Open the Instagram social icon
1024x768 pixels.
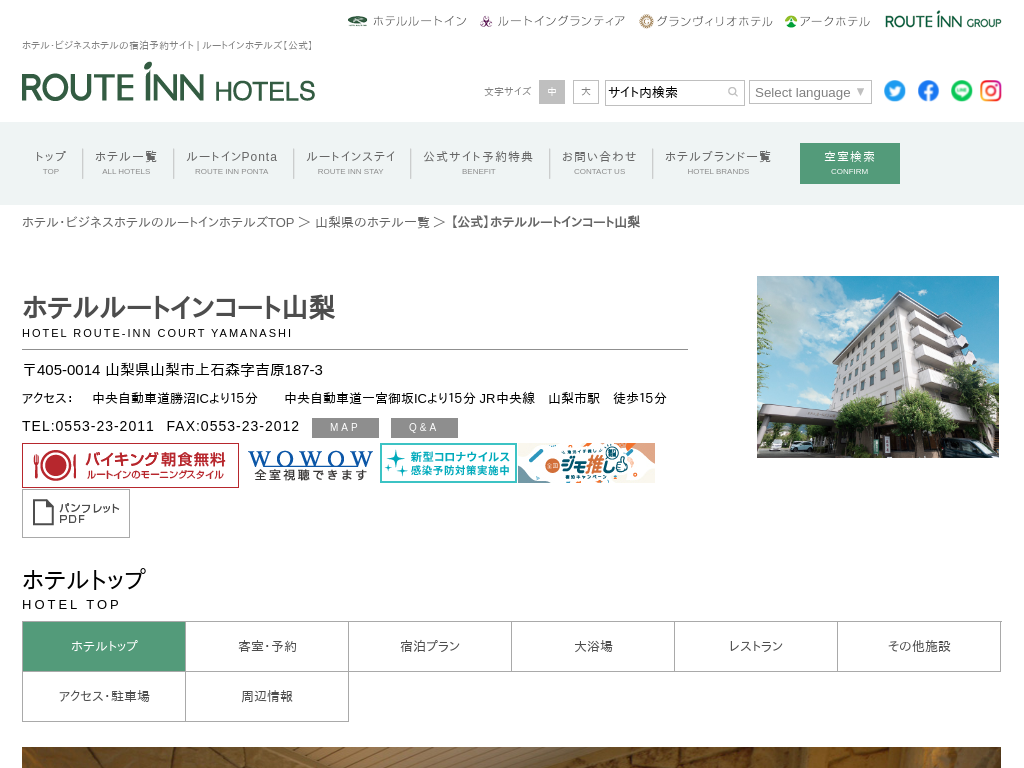(991, 91)
